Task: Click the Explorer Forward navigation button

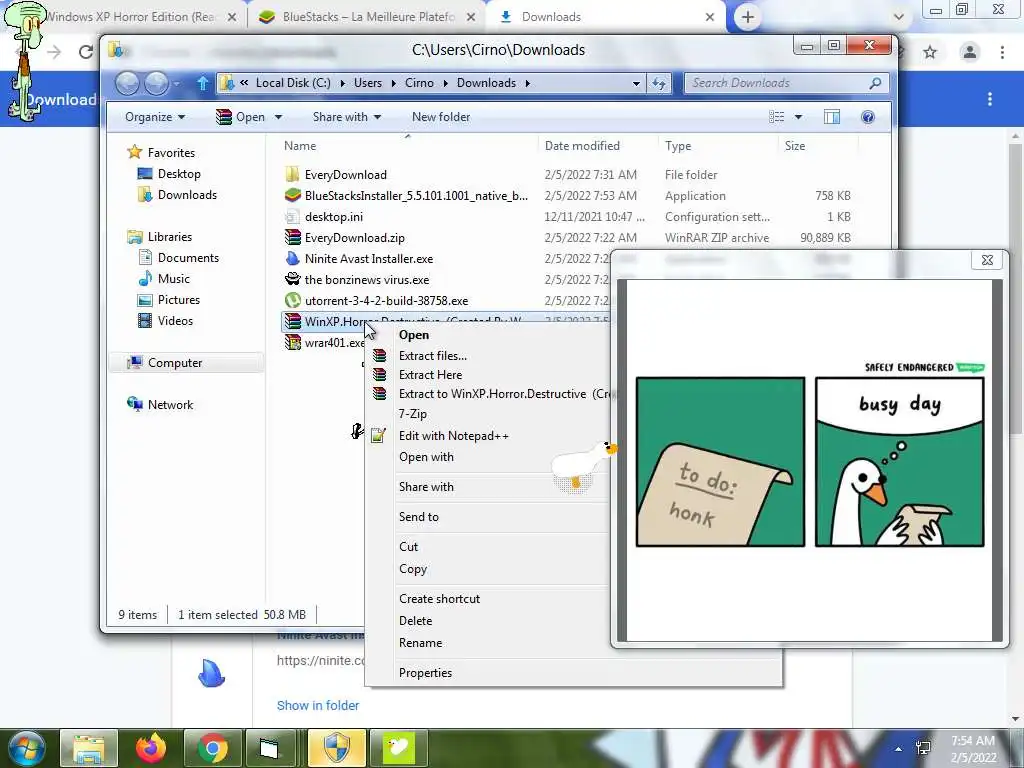Action: click(156, 83)
